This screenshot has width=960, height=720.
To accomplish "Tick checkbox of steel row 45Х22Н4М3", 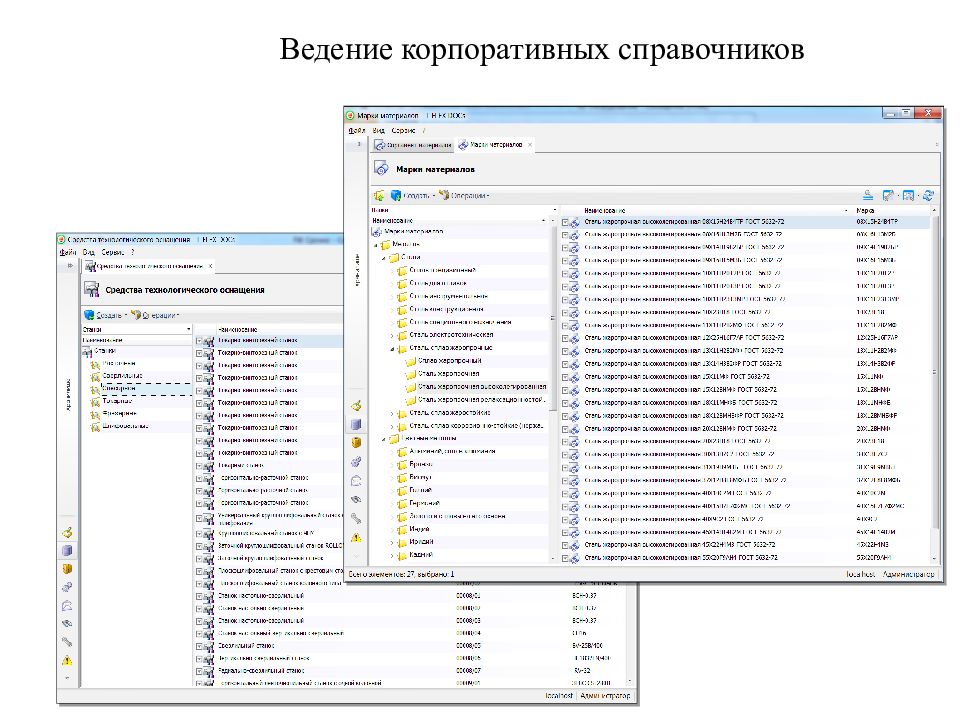I will tap(566, 545).
